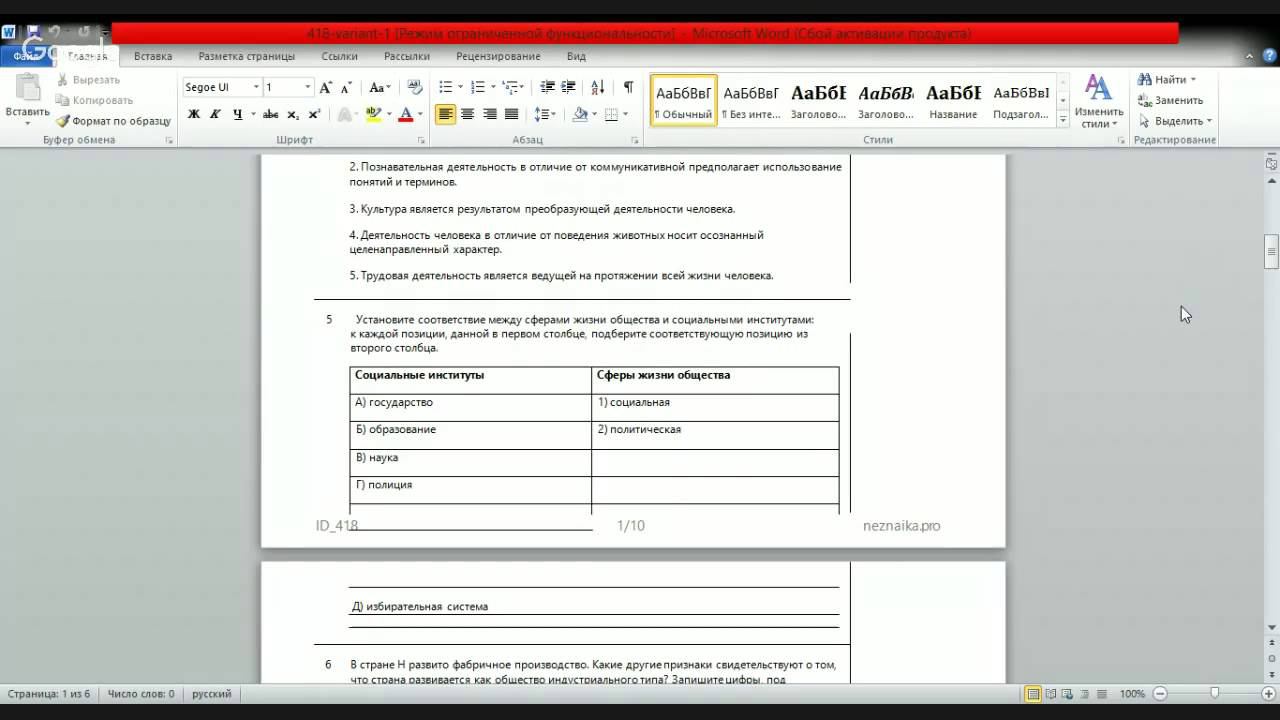Open line spacing dropdown
The image size is (1280, 720).
545,114
